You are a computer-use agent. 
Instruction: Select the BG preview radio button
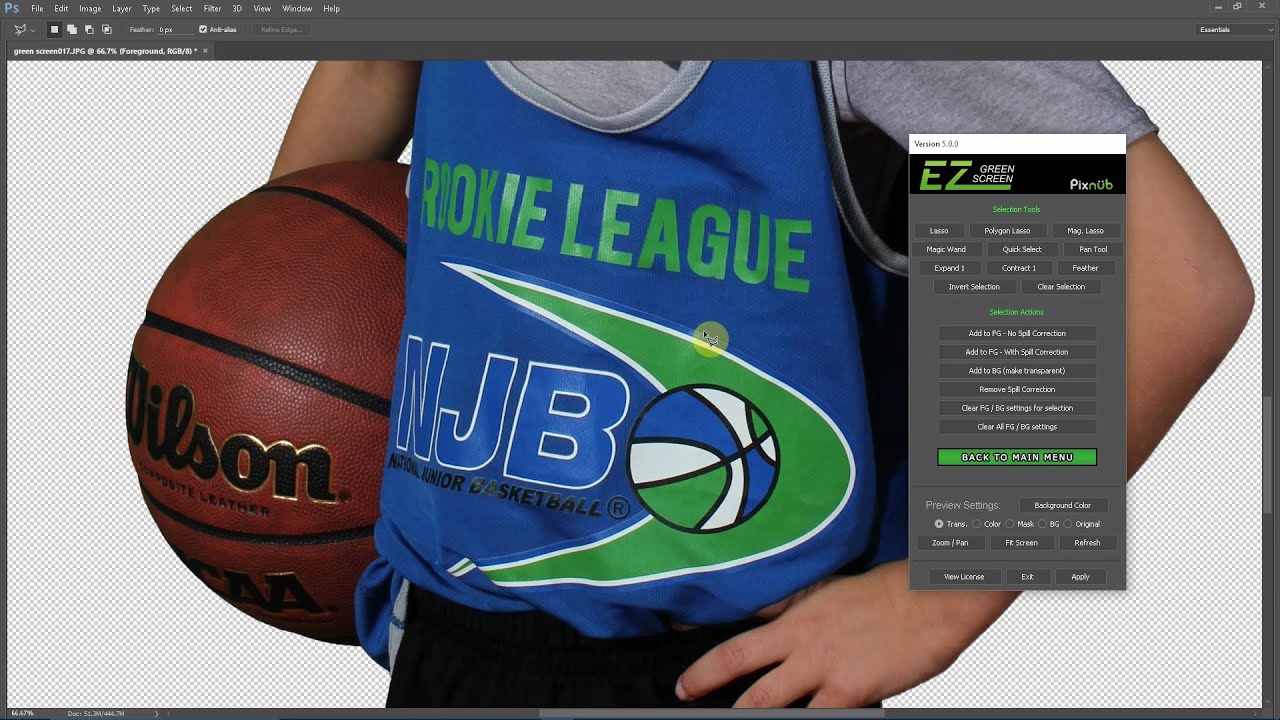tap(1043, 524)
